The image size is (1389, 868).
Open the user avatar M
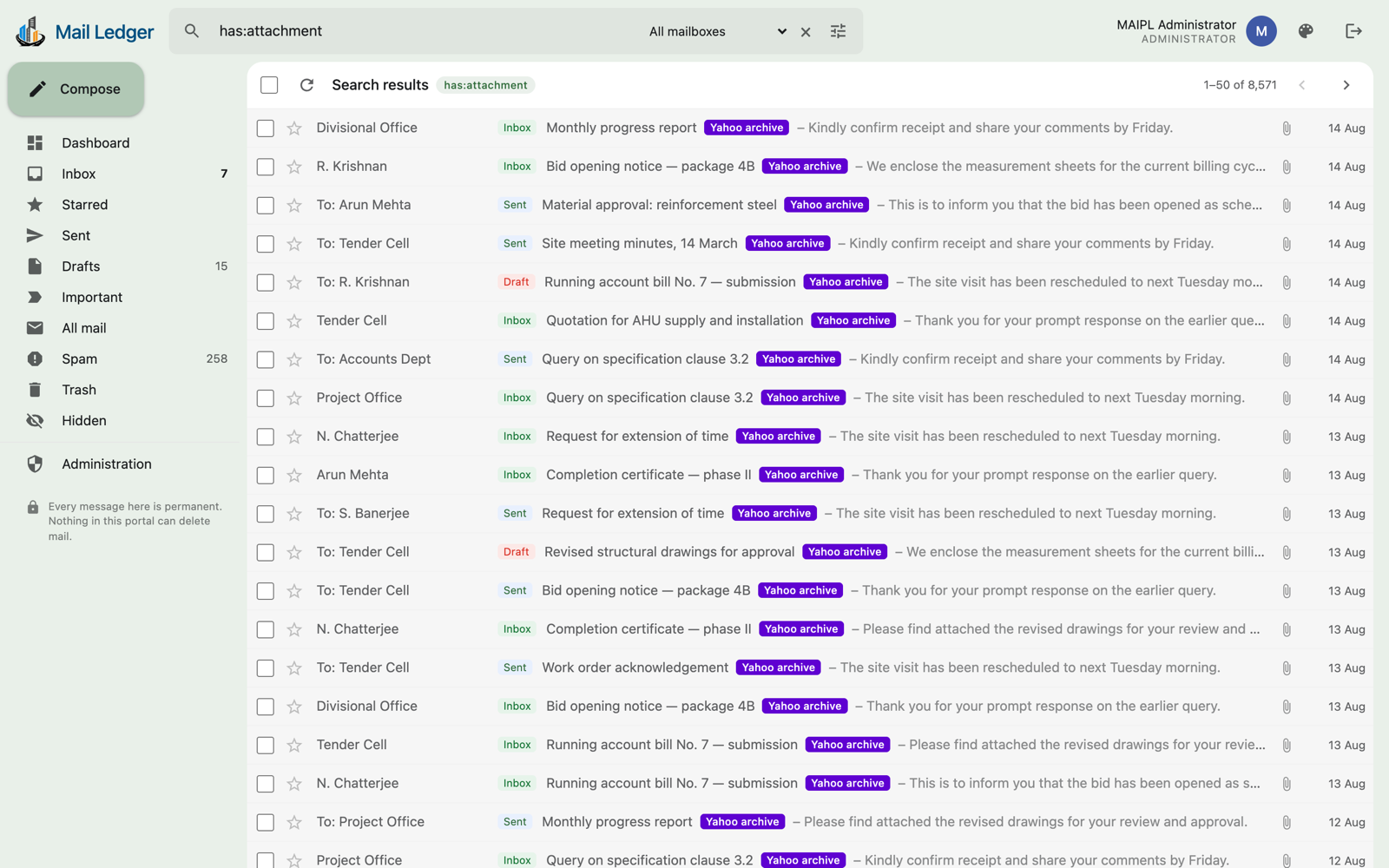(x=1261, y=31)
